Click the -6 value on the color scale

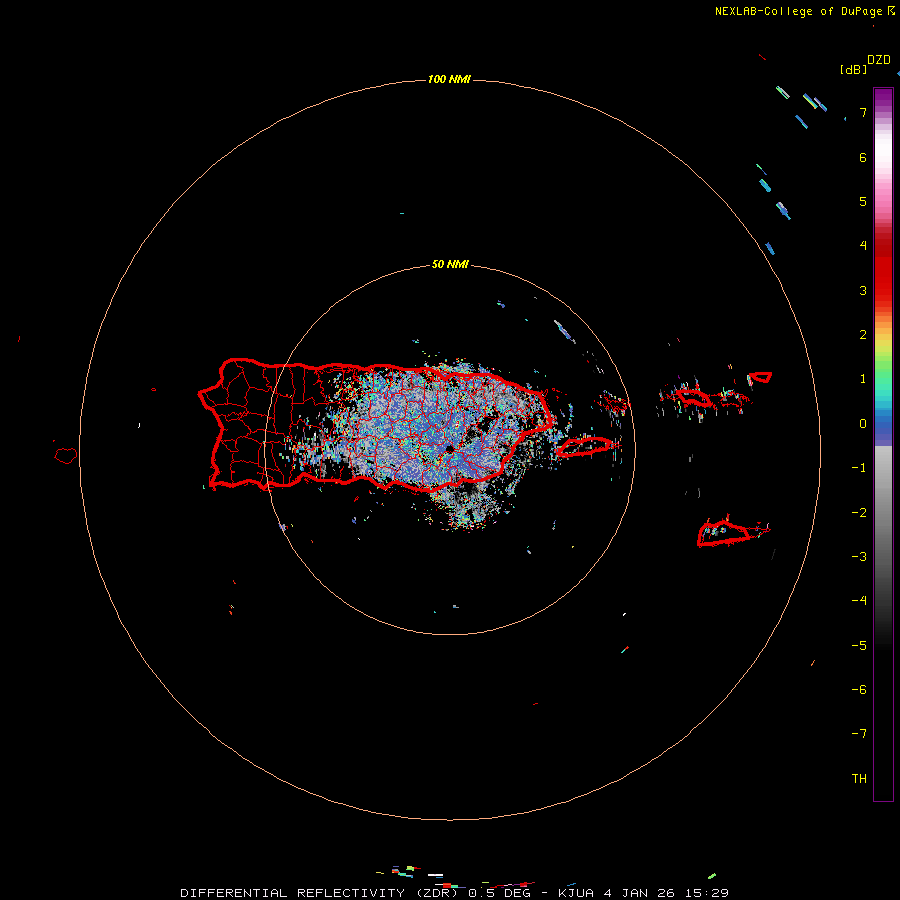pos(859,690)
